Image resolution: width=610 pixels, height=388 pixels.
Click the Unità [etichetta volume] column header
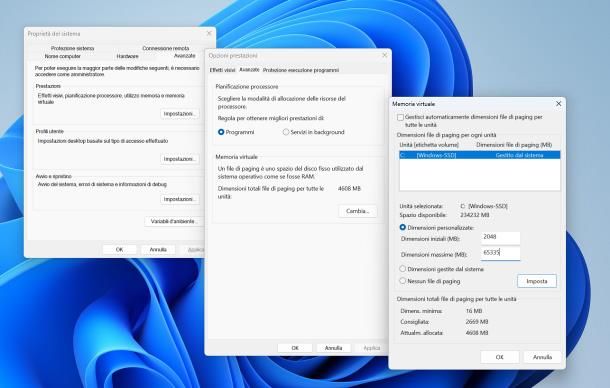429,145
